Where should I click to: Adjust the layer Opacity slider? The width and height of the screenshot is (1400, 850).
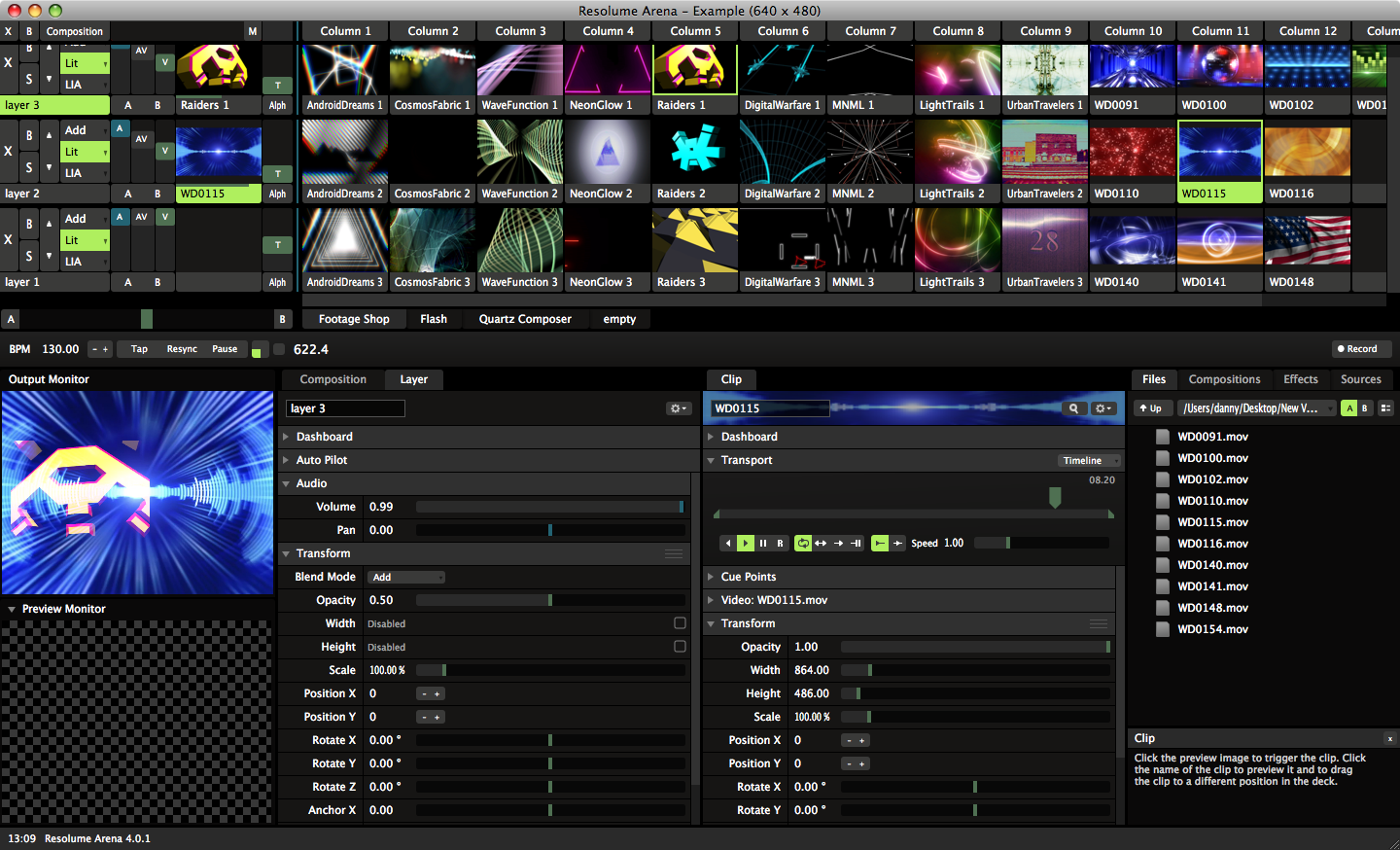click(550, 600)
